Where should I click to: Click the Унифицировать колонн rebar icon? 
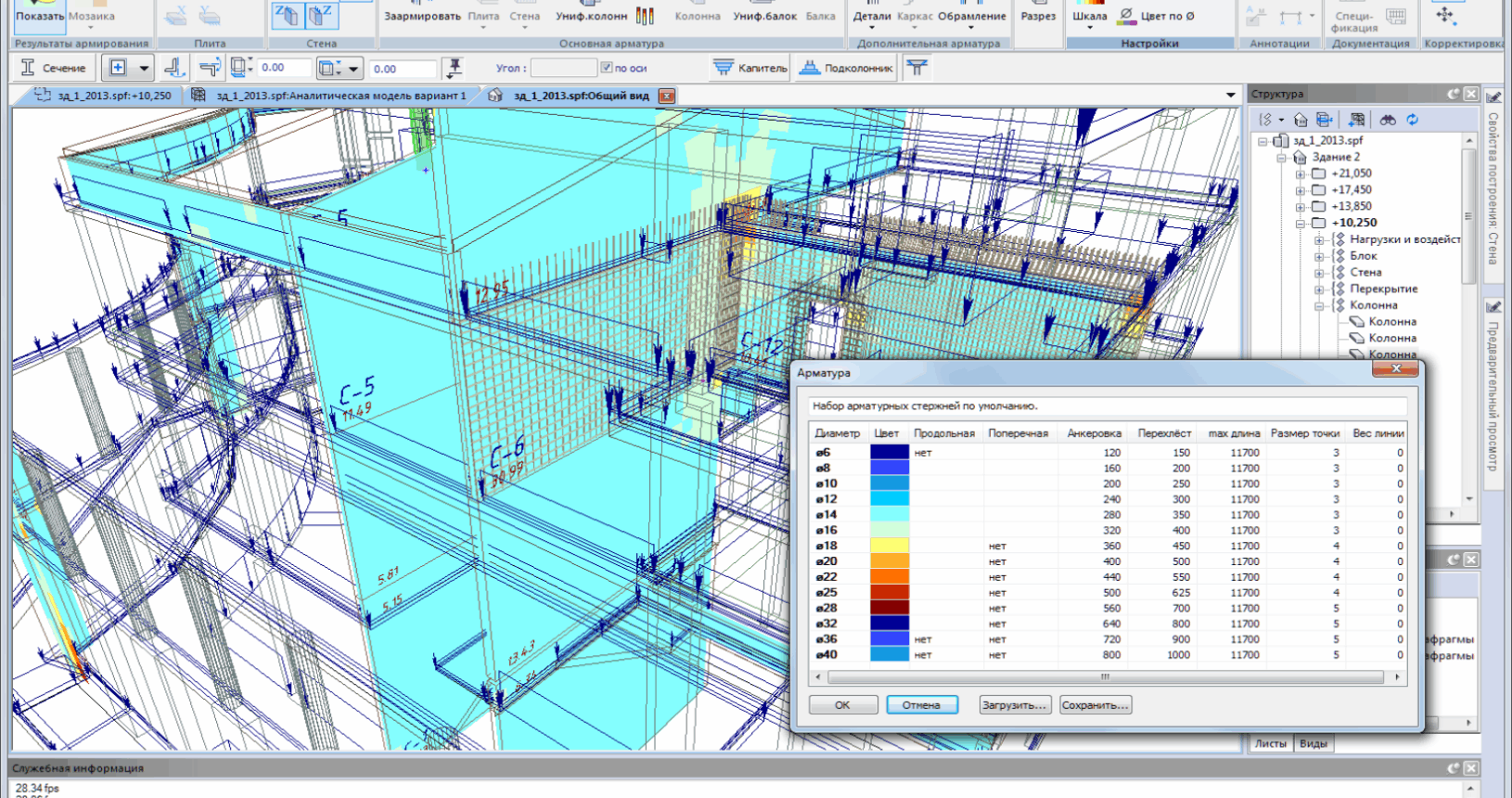click(644, 16)
